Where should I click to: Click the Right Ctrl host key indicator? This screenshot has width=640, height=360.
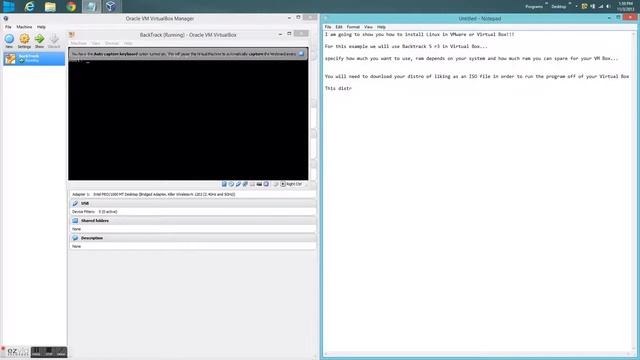click(291, 184)
